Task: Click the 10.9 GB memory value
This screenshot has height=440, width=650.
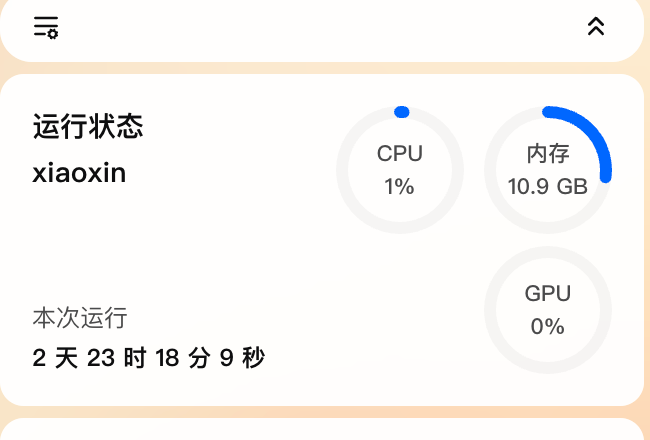Action: point(548,186)
